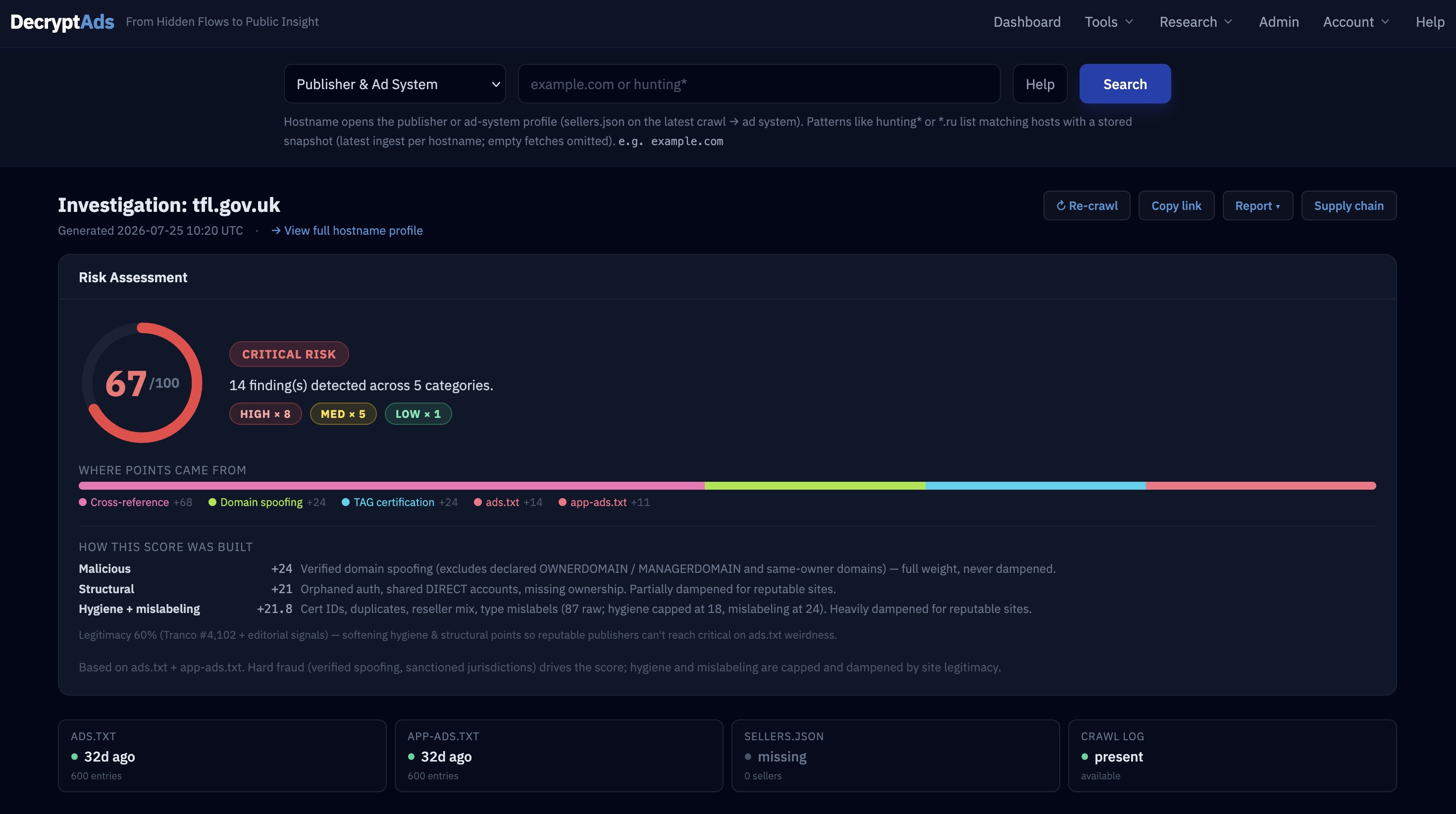Image resolution: width=1456 pixels, height=814 pixels.
Task: Click the LOW × 1 severity pill
Action: point(418,414)
